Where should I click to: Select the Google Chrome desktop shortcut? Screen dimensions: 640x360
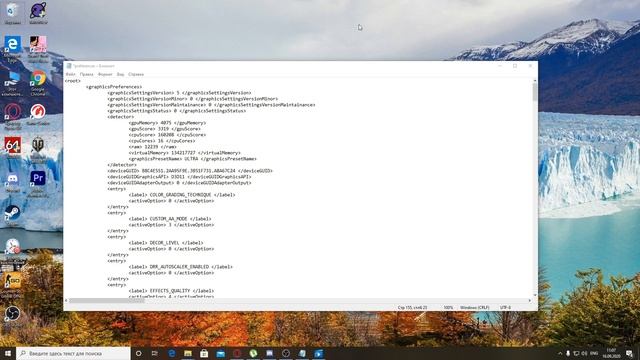pyautogui.click(x=38, y=83)
